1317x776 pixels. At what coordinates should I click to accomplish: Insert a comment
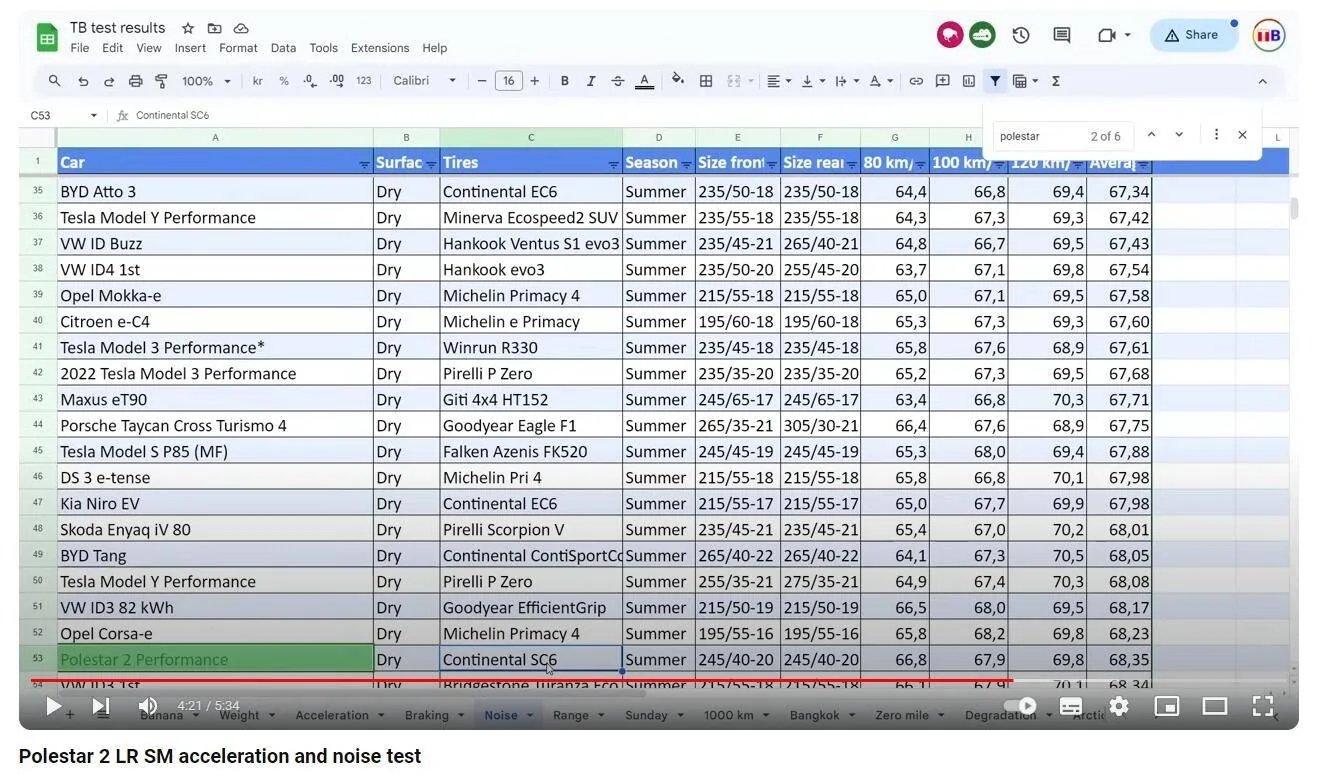coord(942,81)
